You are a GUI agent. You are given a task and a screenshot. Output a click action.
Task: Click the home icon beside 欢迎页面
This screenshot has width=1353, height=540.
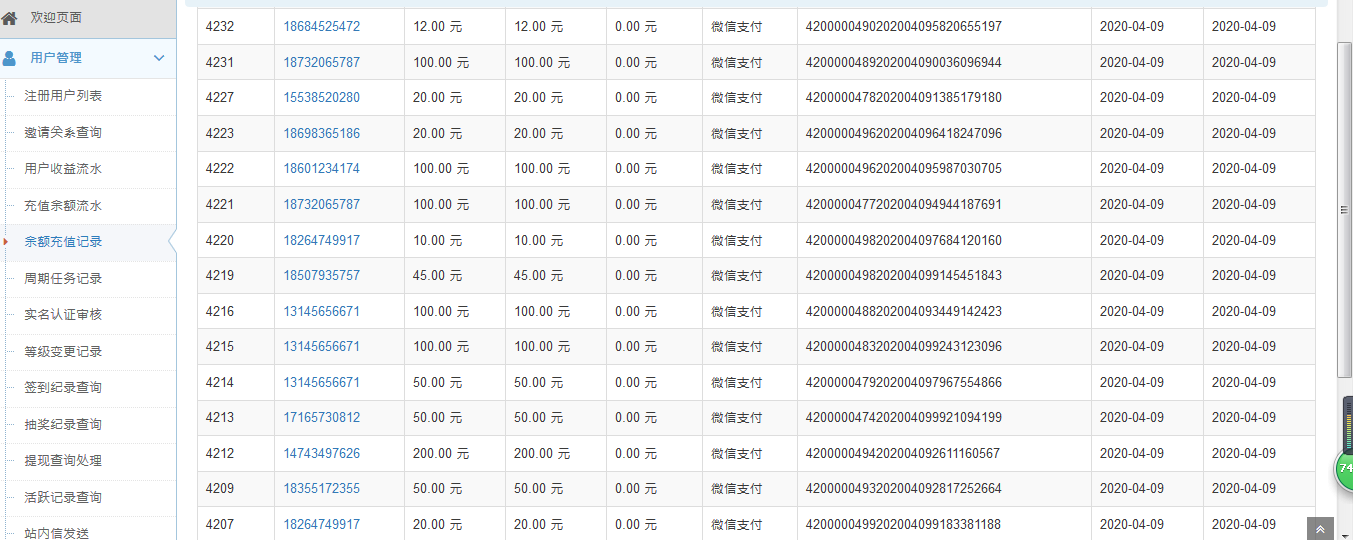pos(10,18)
